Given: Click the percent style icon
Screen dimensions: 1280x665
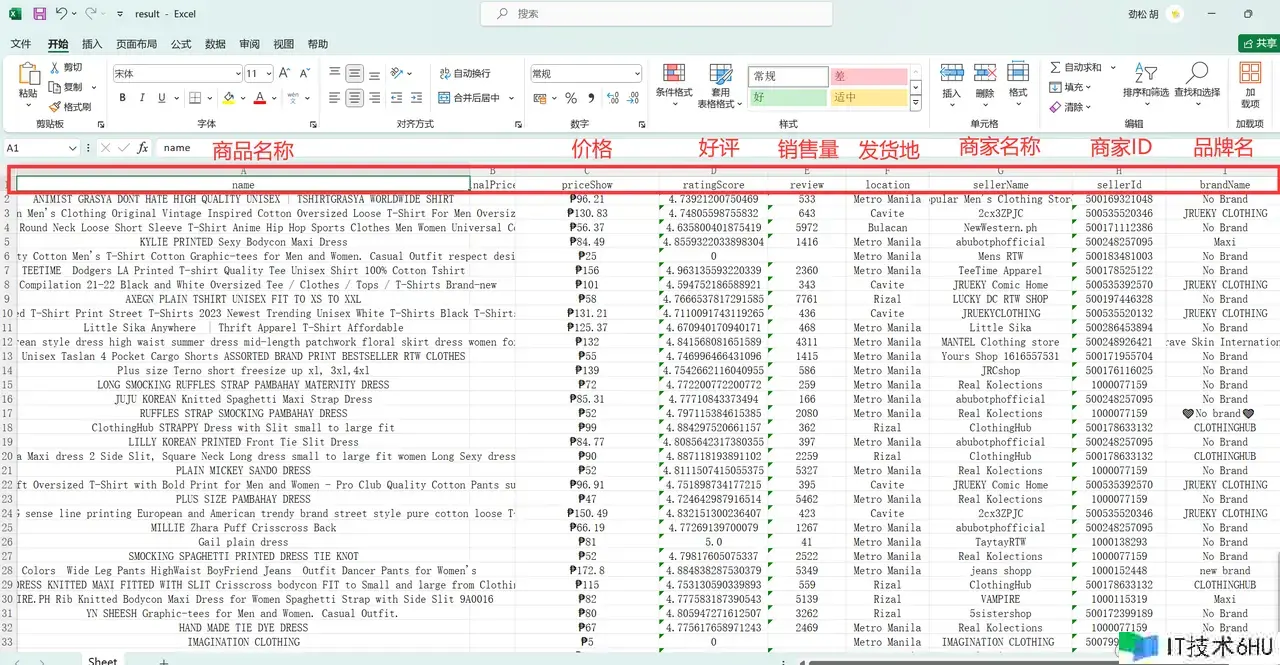Looking at the screenshot, I should click(571, 98).
